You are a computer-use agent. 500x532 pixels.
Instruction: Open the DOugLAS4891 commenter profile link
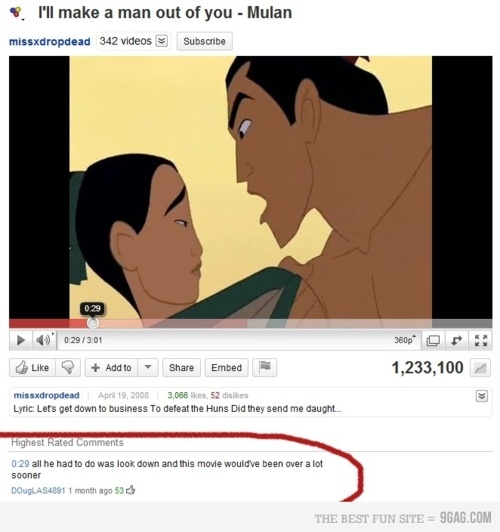click(38, 491)
